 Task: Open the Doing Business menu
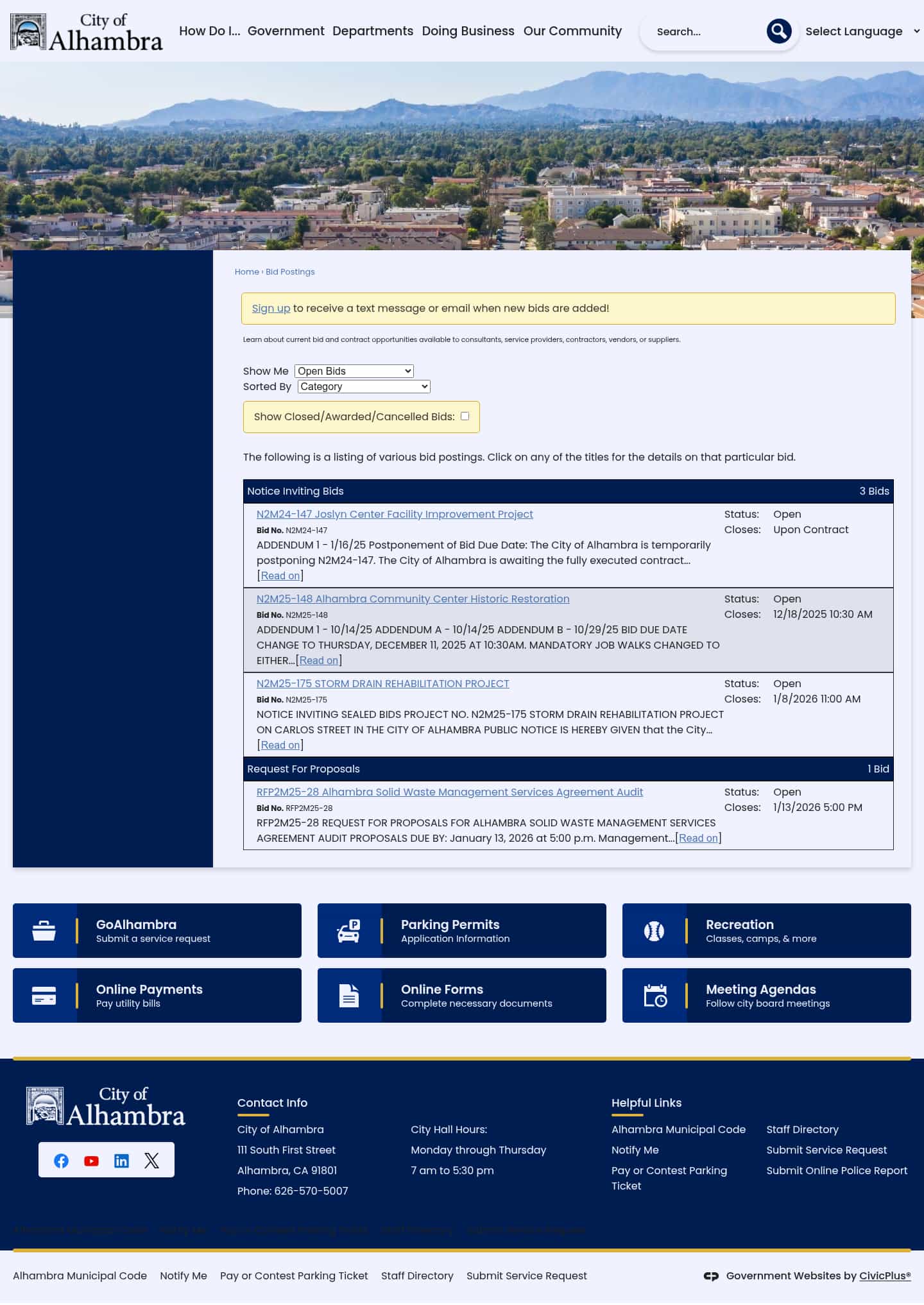point(468,31)
